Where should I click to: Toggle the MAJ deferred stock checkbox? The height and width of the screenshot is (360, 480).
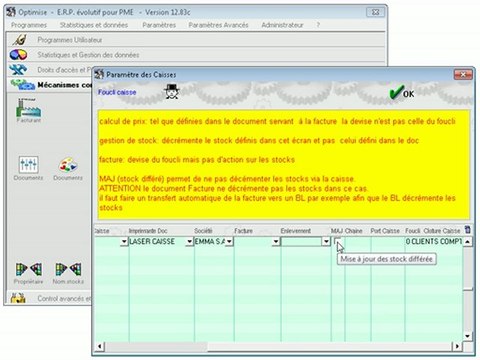point(337,240)
